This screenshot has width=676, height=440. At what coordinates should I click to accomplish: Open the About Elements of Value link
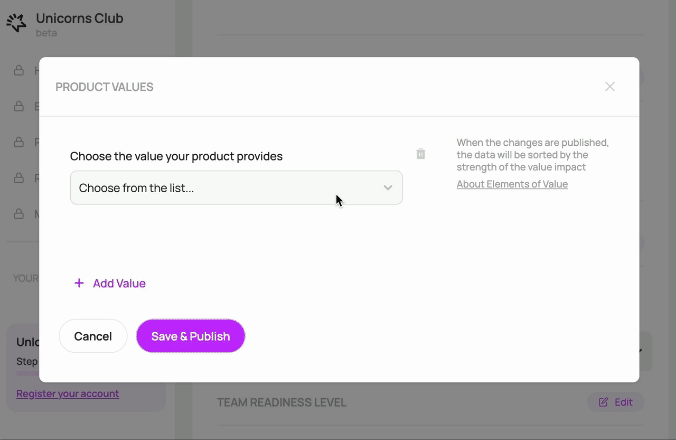(x=512, y=184)
